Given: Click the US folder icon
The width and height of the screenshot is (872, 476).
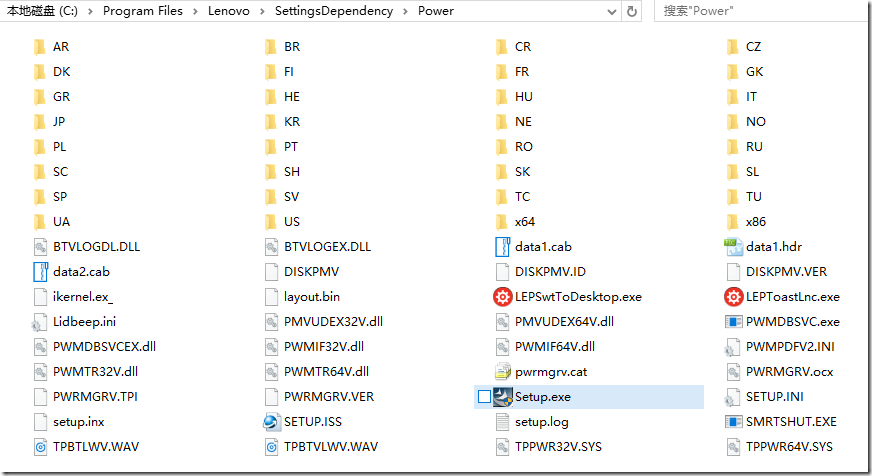Looking at the screenshot, I should coord(271,222).
